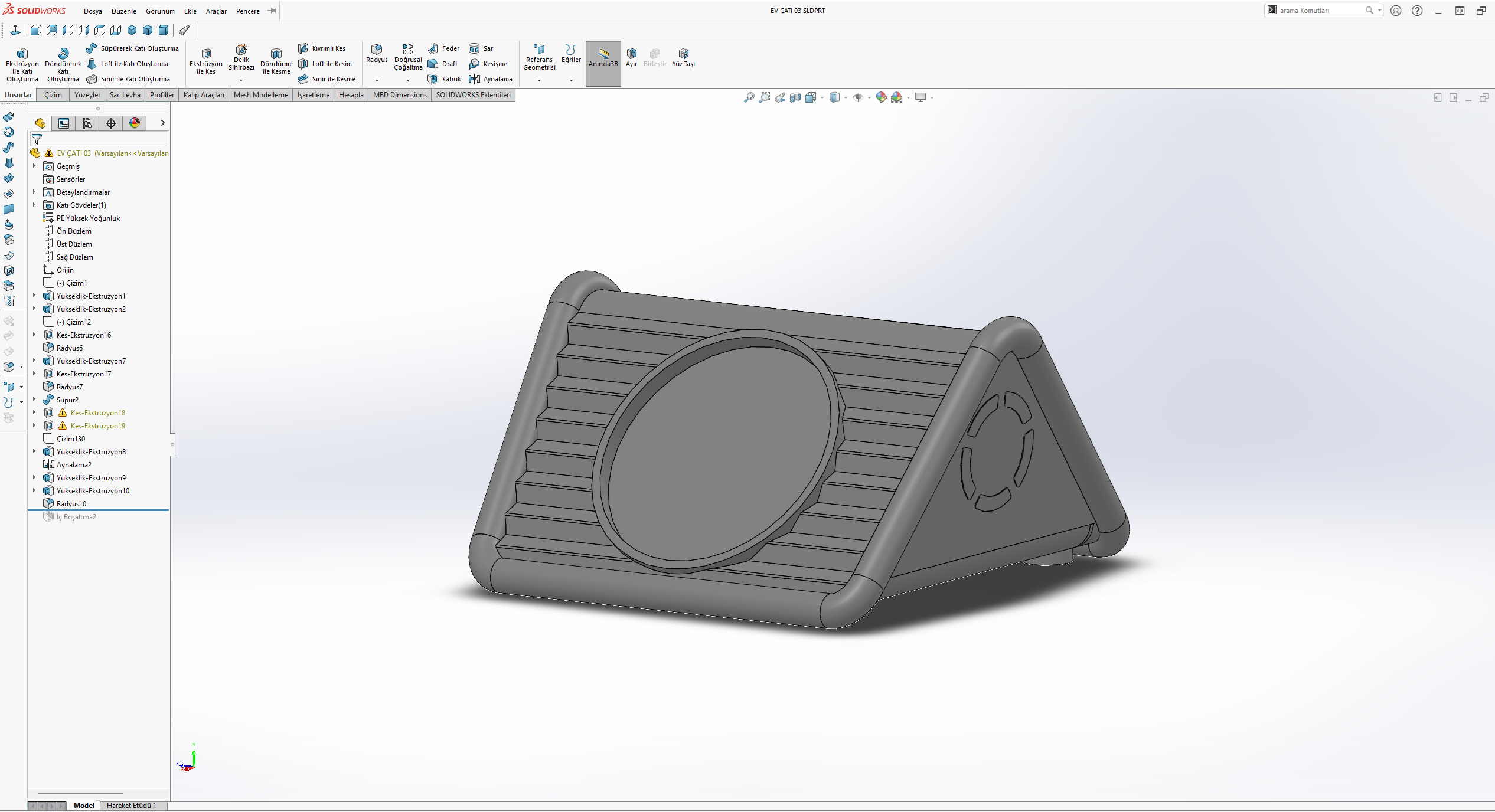Screen dimensions: 1495x812
Task: Click the arama Komutları search field
Action: (x=1321, y=11)
